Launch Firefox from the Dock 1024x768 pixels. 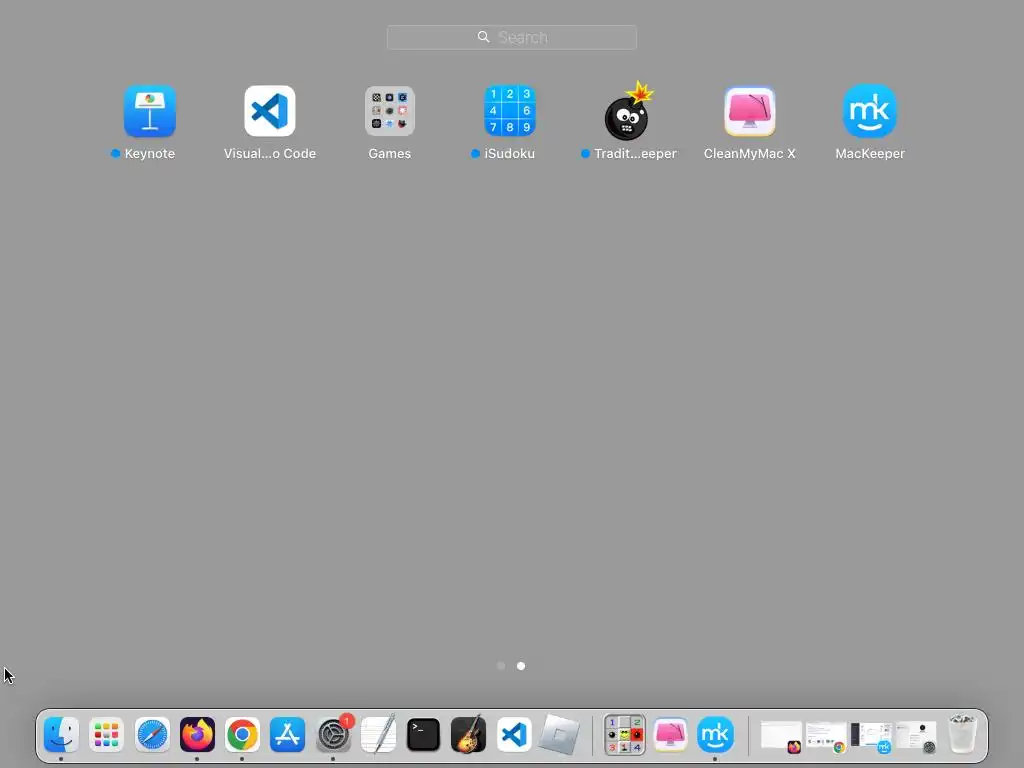tap(197, 735)
